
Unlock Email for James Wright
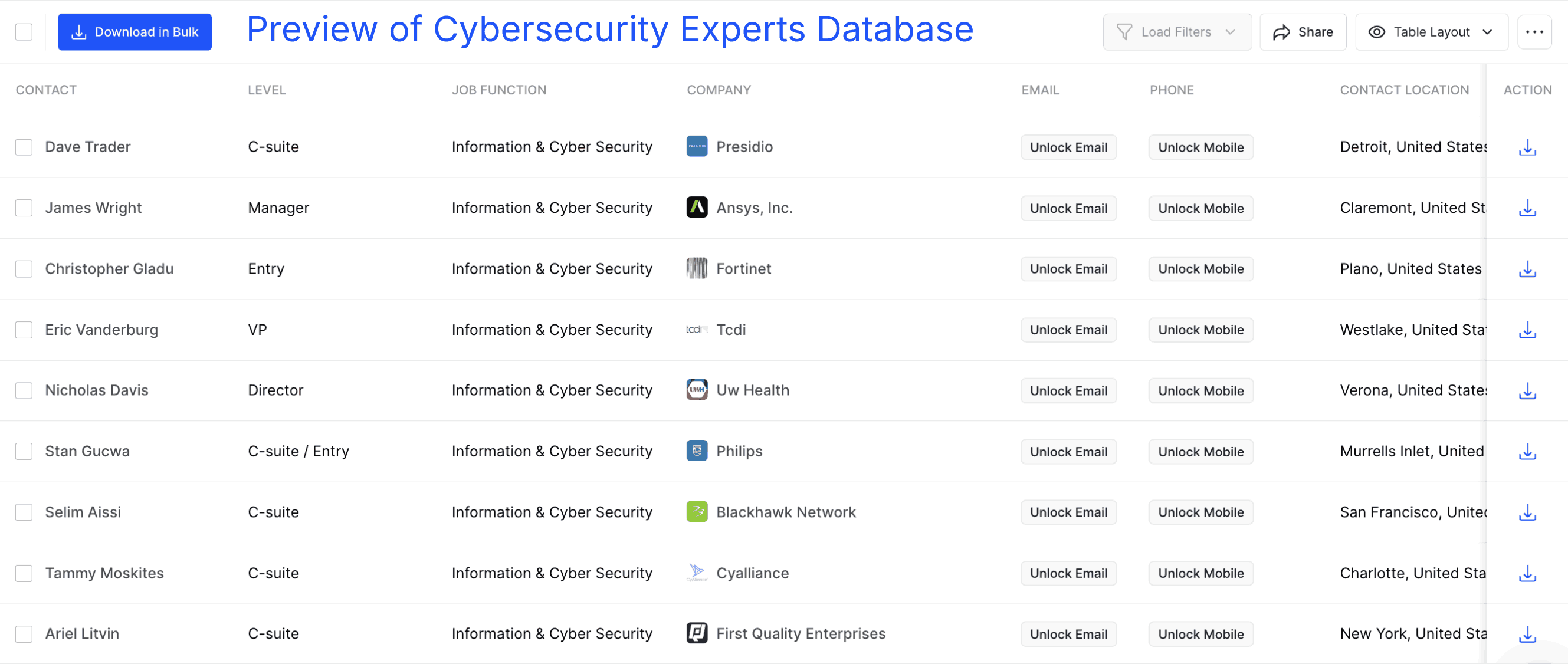point(1068,208)
